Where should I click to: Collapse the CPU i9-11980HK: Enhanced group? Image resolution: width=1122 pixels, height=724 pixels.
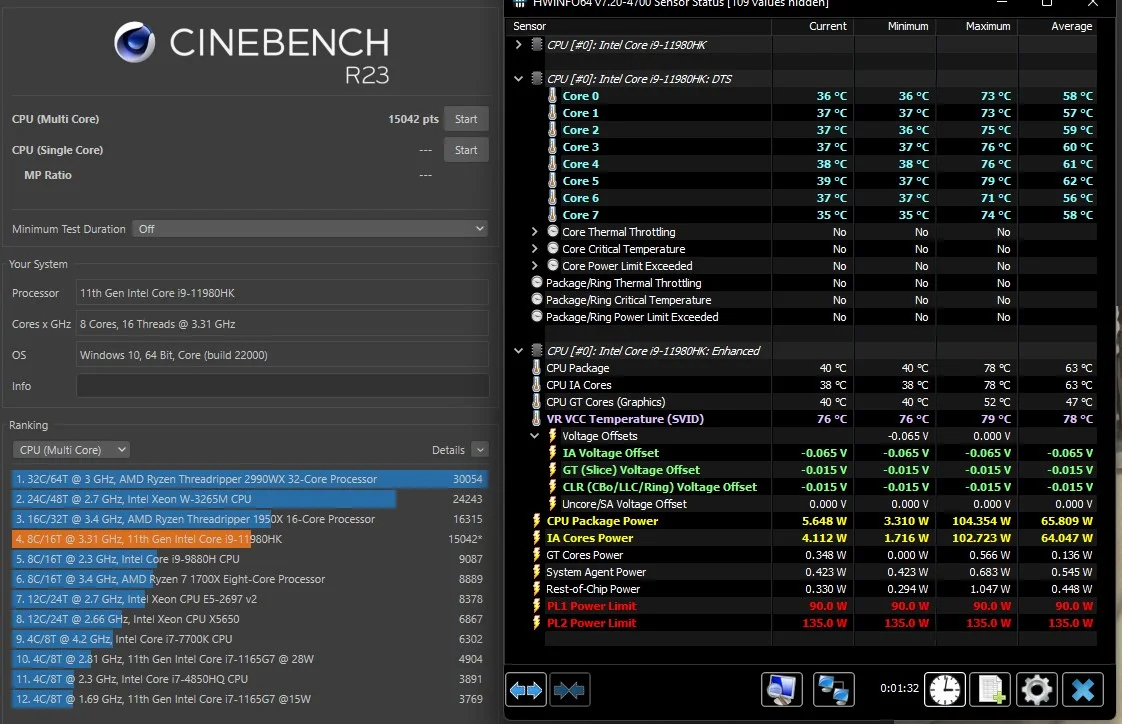[x=519, y=351]
